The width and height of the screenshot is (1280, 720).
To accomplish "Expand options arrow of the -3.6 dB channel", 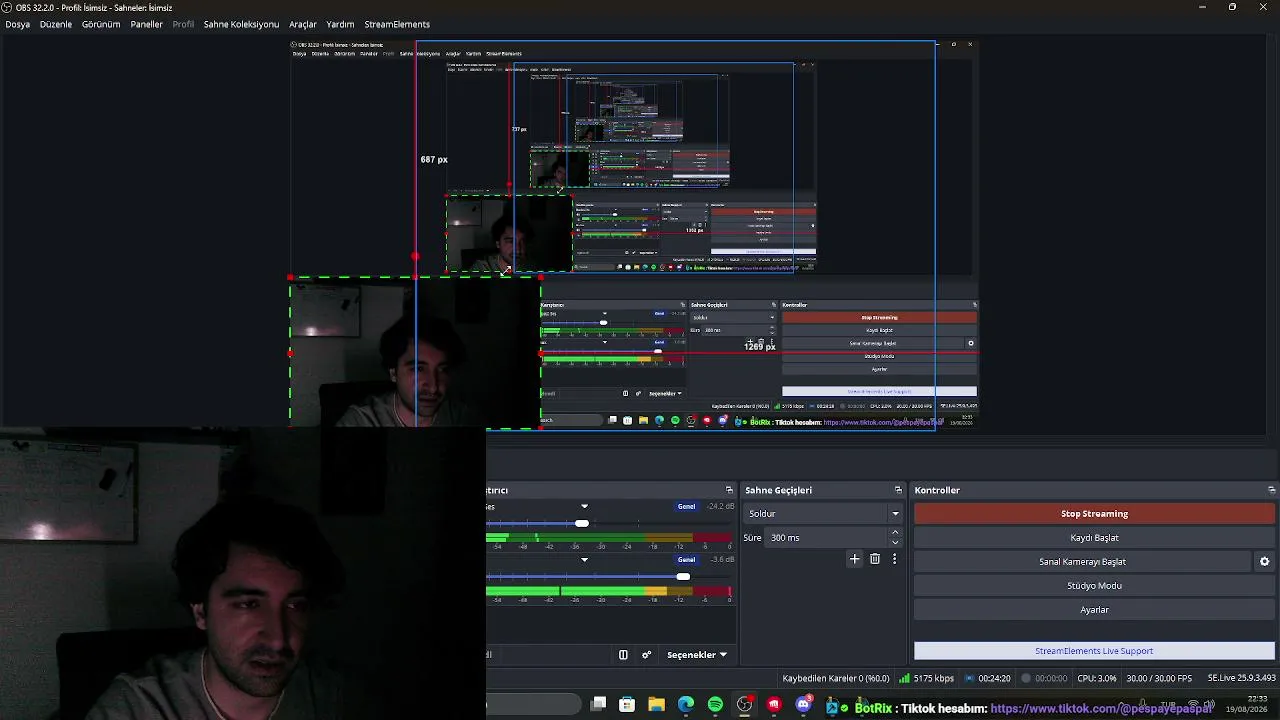I will [x=585, y=559].
